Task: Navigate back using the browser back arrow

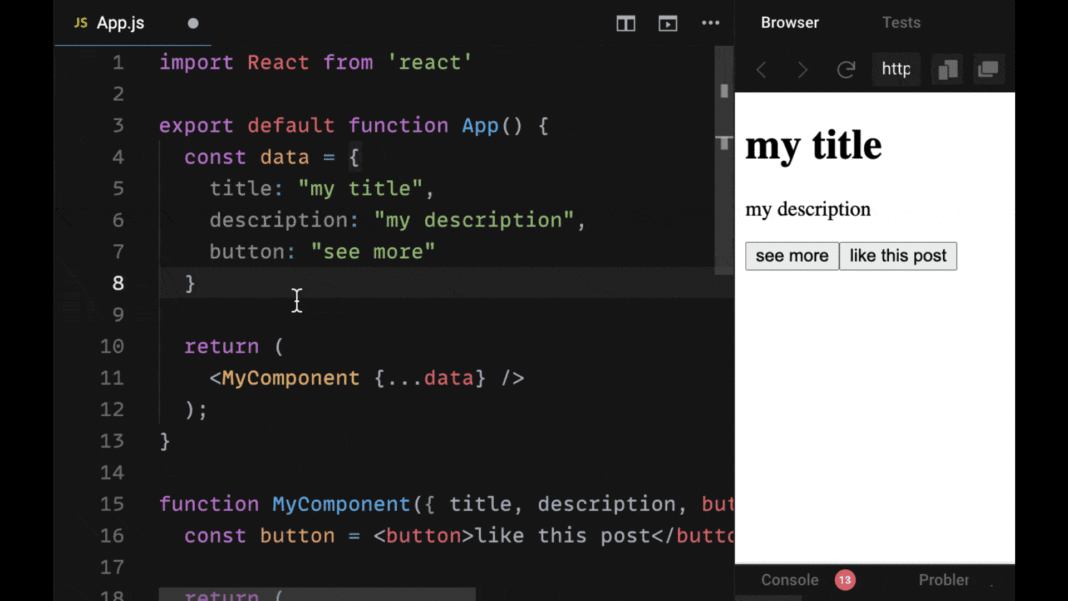Action: click(x=761, y=69)
